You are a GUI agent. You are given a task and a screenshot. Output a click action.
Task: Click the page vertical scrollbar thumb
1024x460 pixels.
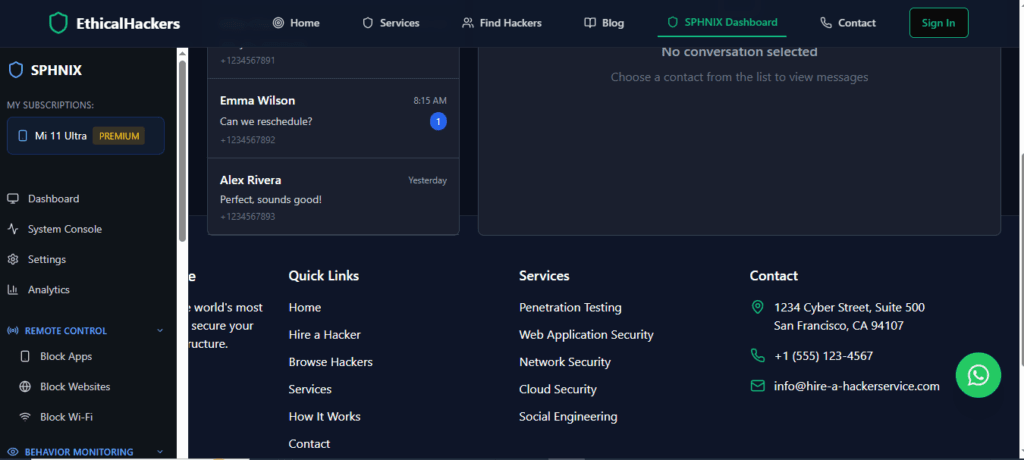coord(1021,258)
